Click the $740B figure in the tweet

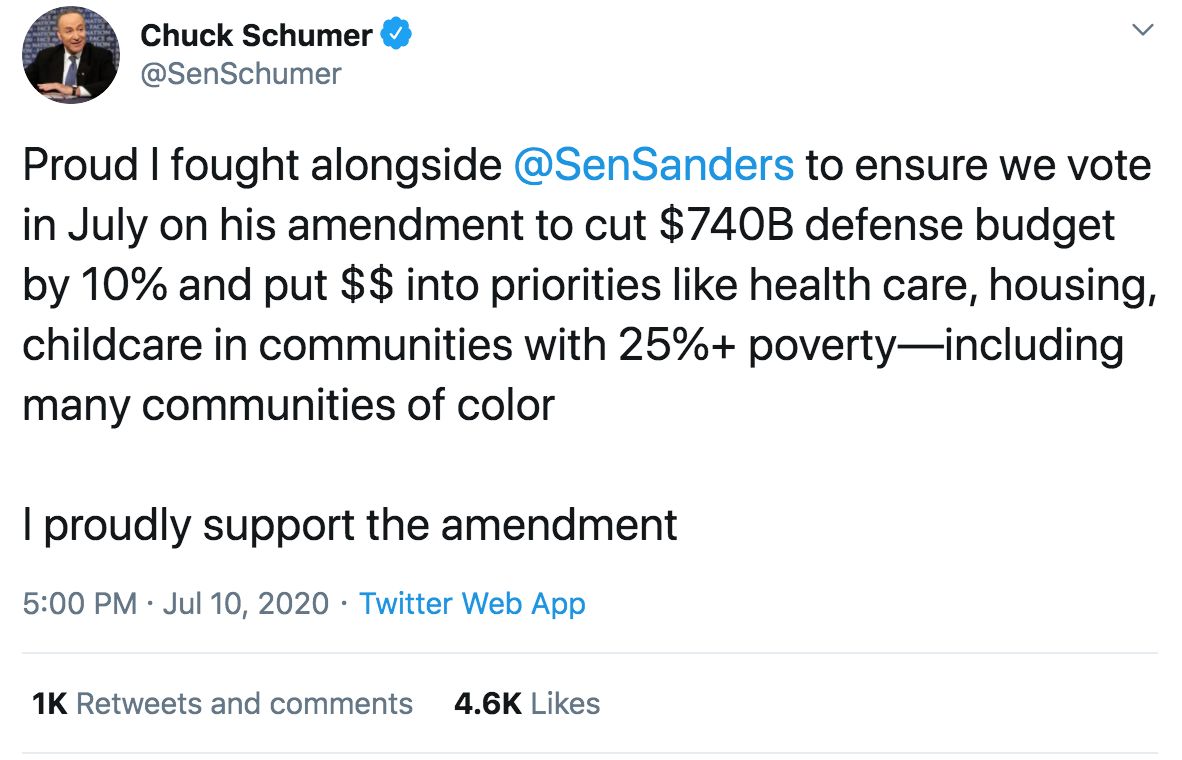coord(727,226)
